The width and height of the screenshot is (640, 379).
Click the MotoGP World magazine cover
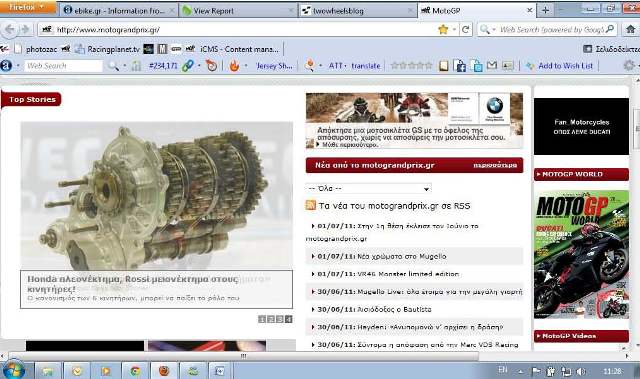[x=581, y=255]
